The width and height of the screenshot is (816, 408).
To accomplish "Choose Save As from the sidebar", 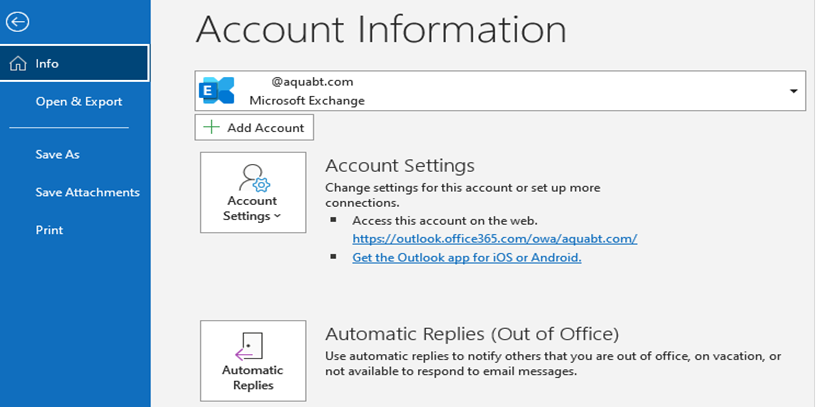I will 58,154.
